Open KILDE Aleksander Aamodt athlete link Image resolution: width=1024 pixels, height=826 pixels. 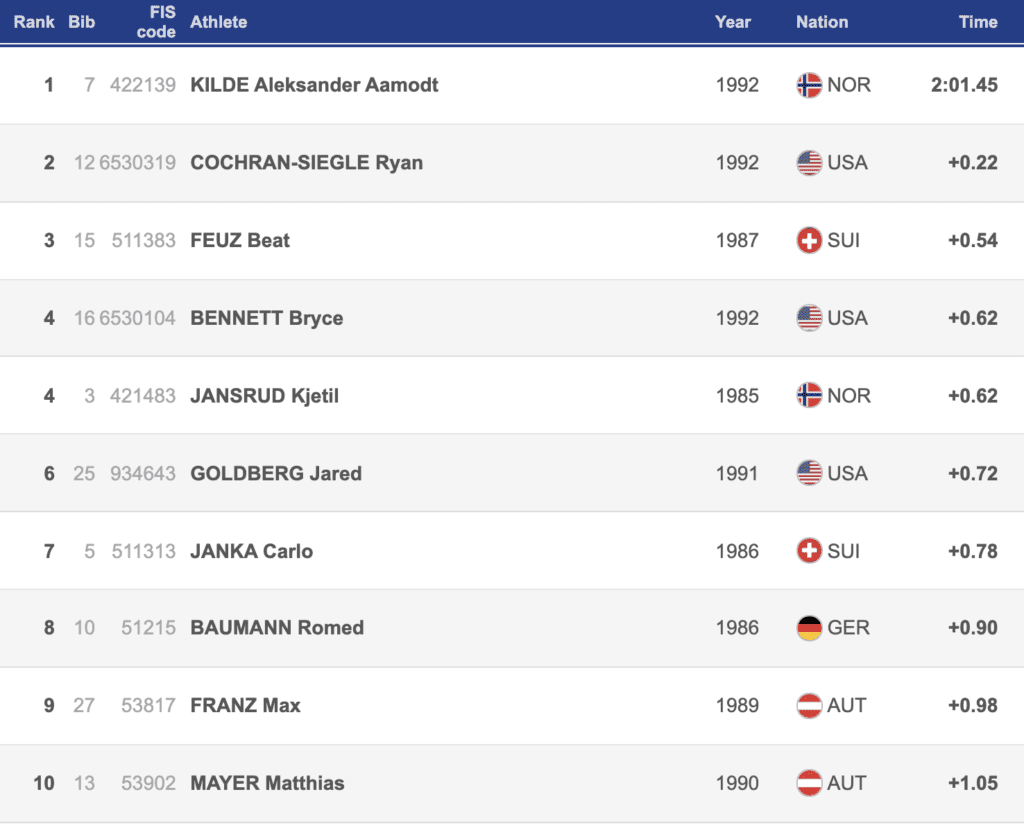click(314, 85)
